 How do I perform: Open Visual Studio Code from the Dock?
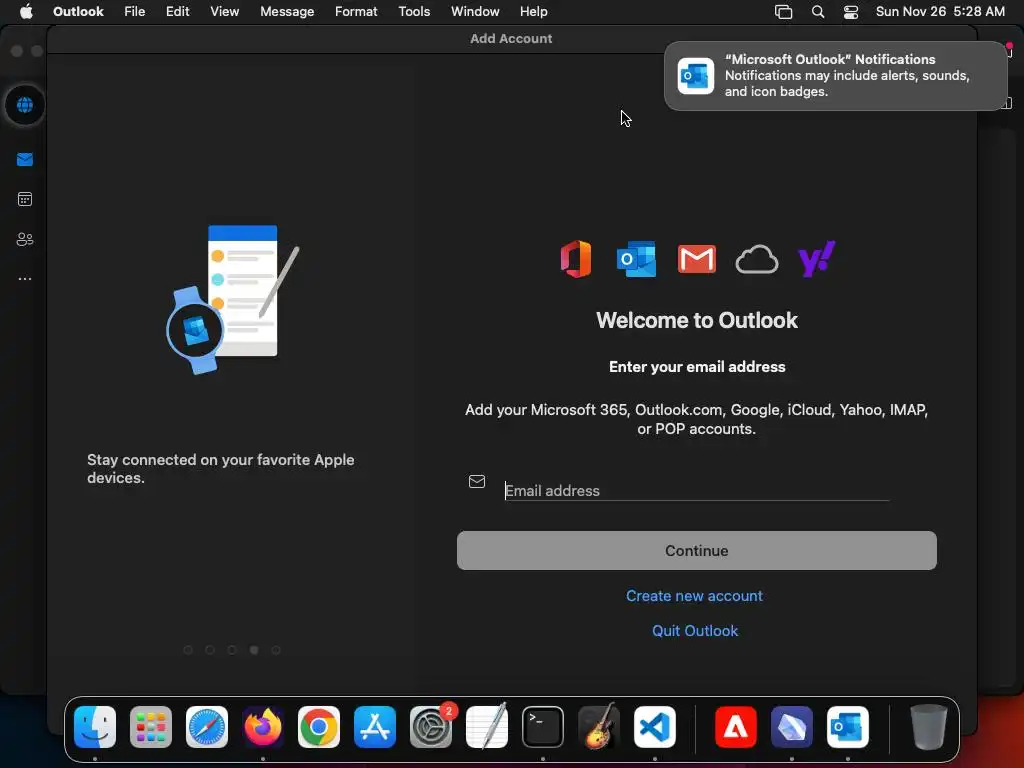[655, 727]
